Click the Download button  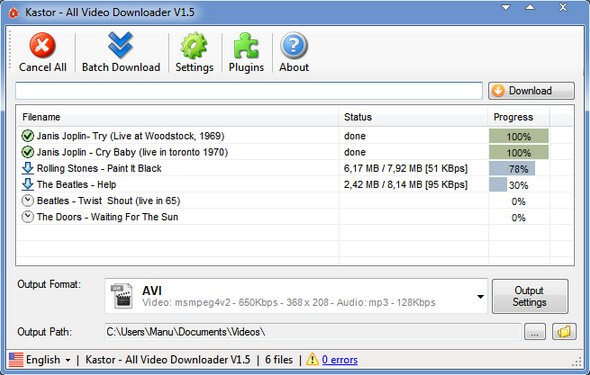(531, 91)
